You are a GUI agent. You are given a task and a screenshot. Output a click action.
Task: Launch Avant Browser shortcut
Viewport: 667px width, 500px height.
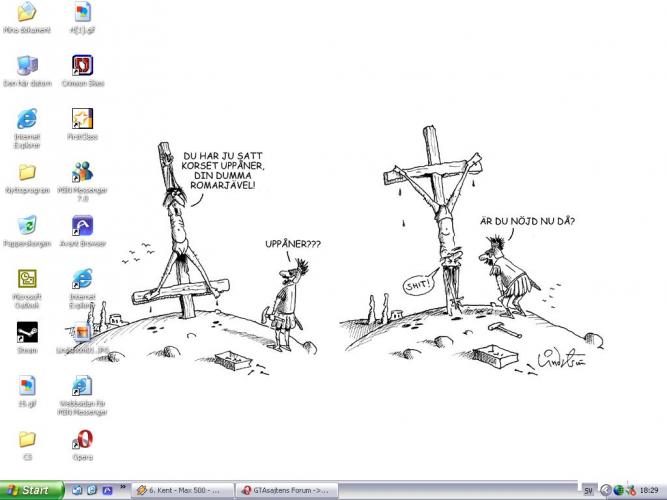coord(82,227)
